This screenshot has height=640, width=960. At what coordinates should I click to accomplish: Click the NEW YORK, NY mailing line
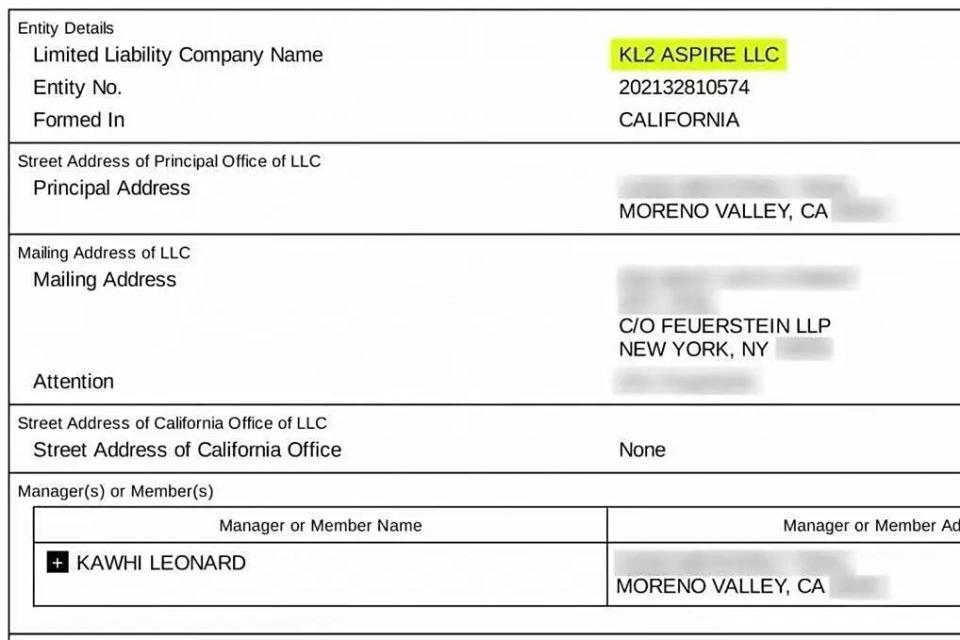693,349
